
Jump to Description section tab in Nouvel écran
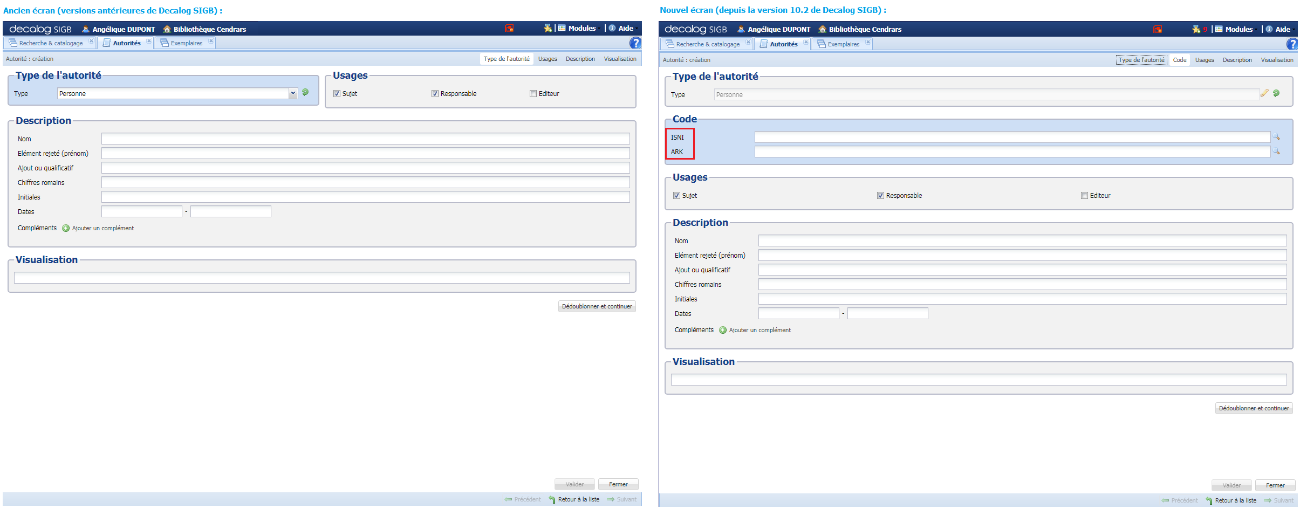[1236, 60]
